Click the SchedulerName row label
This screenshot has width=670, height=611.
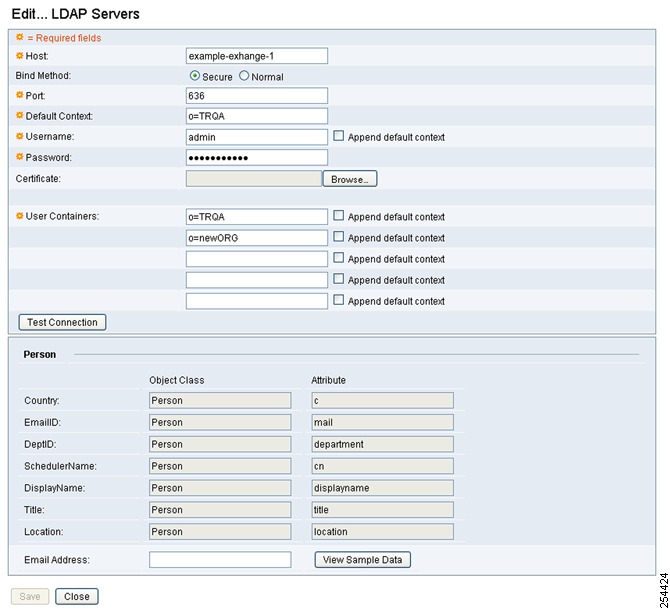click(61, 466)
